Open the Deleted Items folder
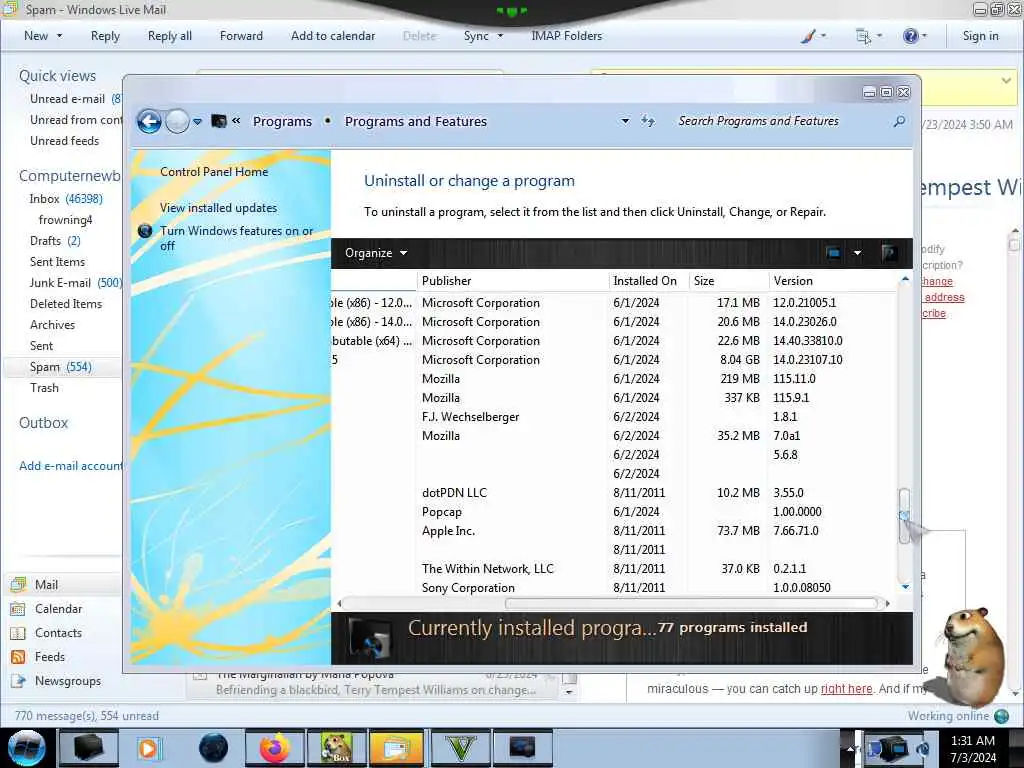The image size is (1024, 768). pyautogui.click(x=66, y=304)
